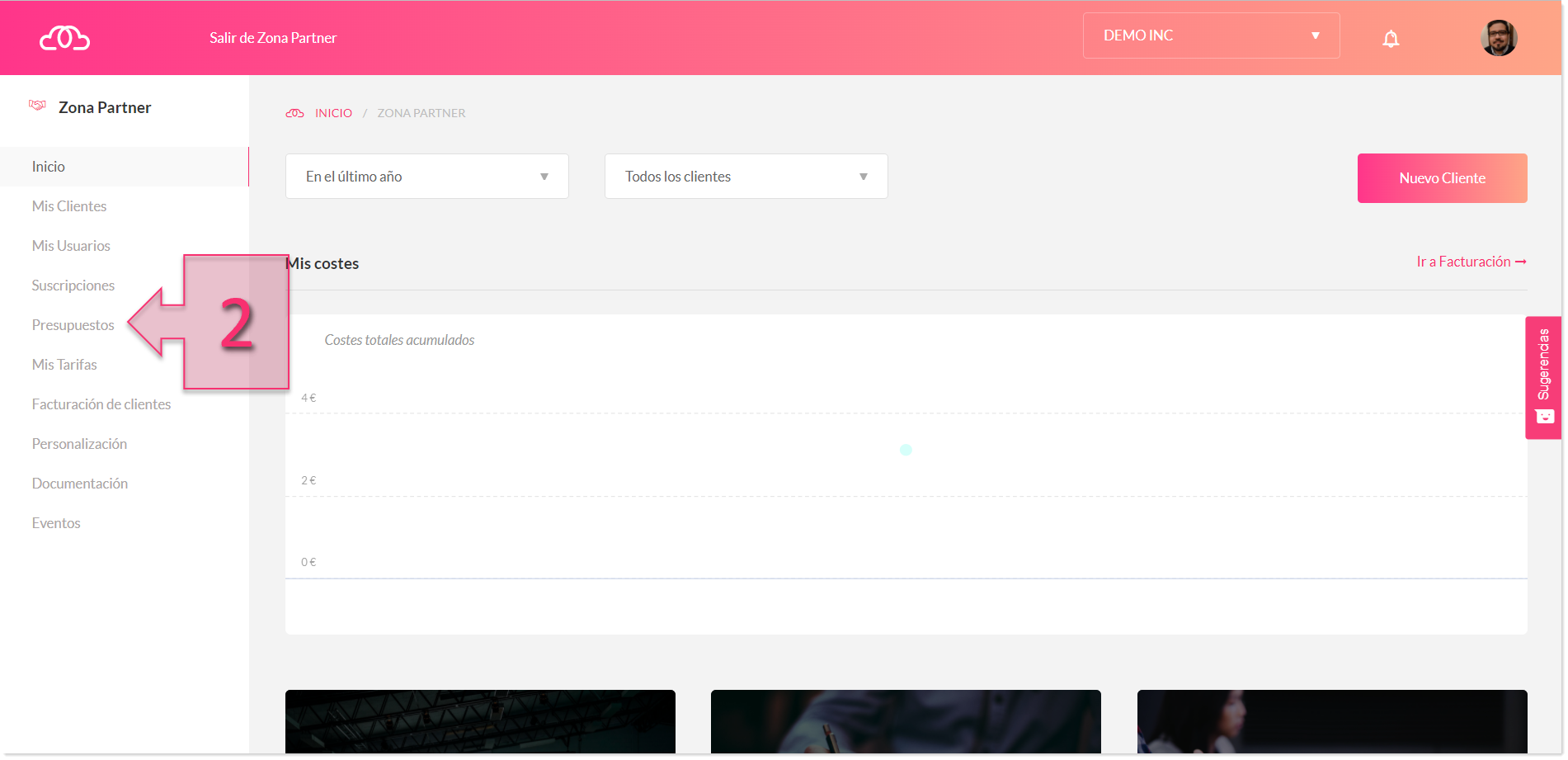The width and height of the screenshot is (1568, 760).
Task: Click the cloud icon in the breadcrumb
Action: tap(295, 113)
